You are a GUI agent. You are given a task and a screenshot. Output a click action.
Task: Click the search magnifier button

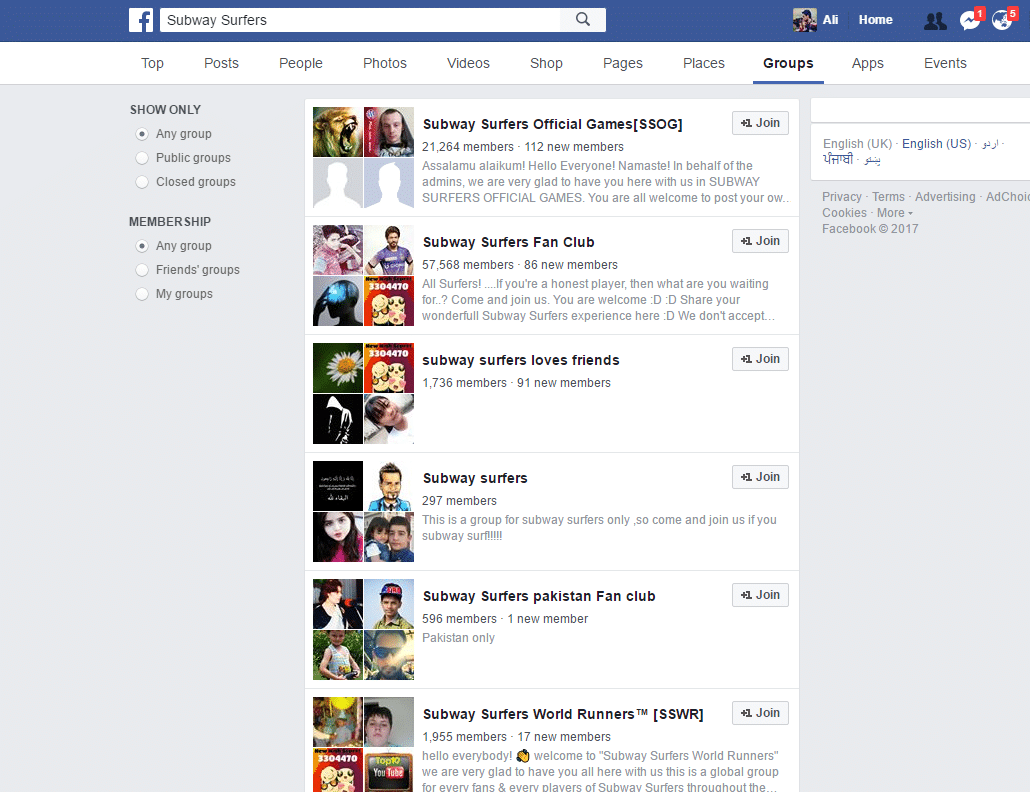point(583,20)
